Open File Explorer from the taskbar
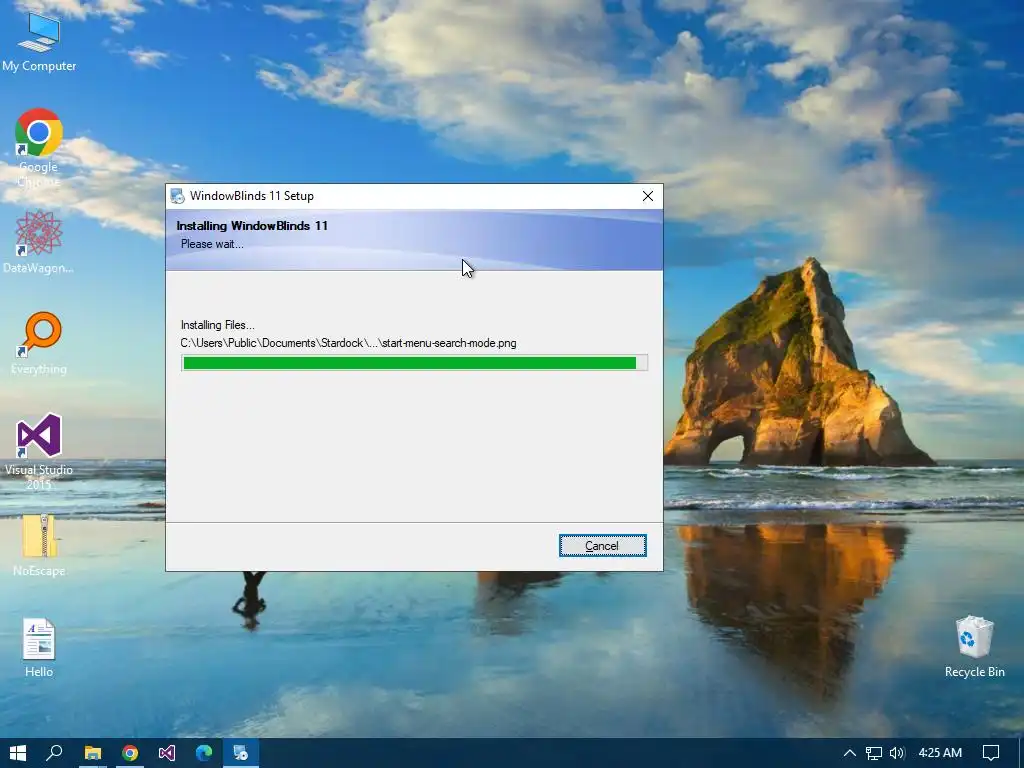Viewport: 1024px width, 768px height. point(93,753)
